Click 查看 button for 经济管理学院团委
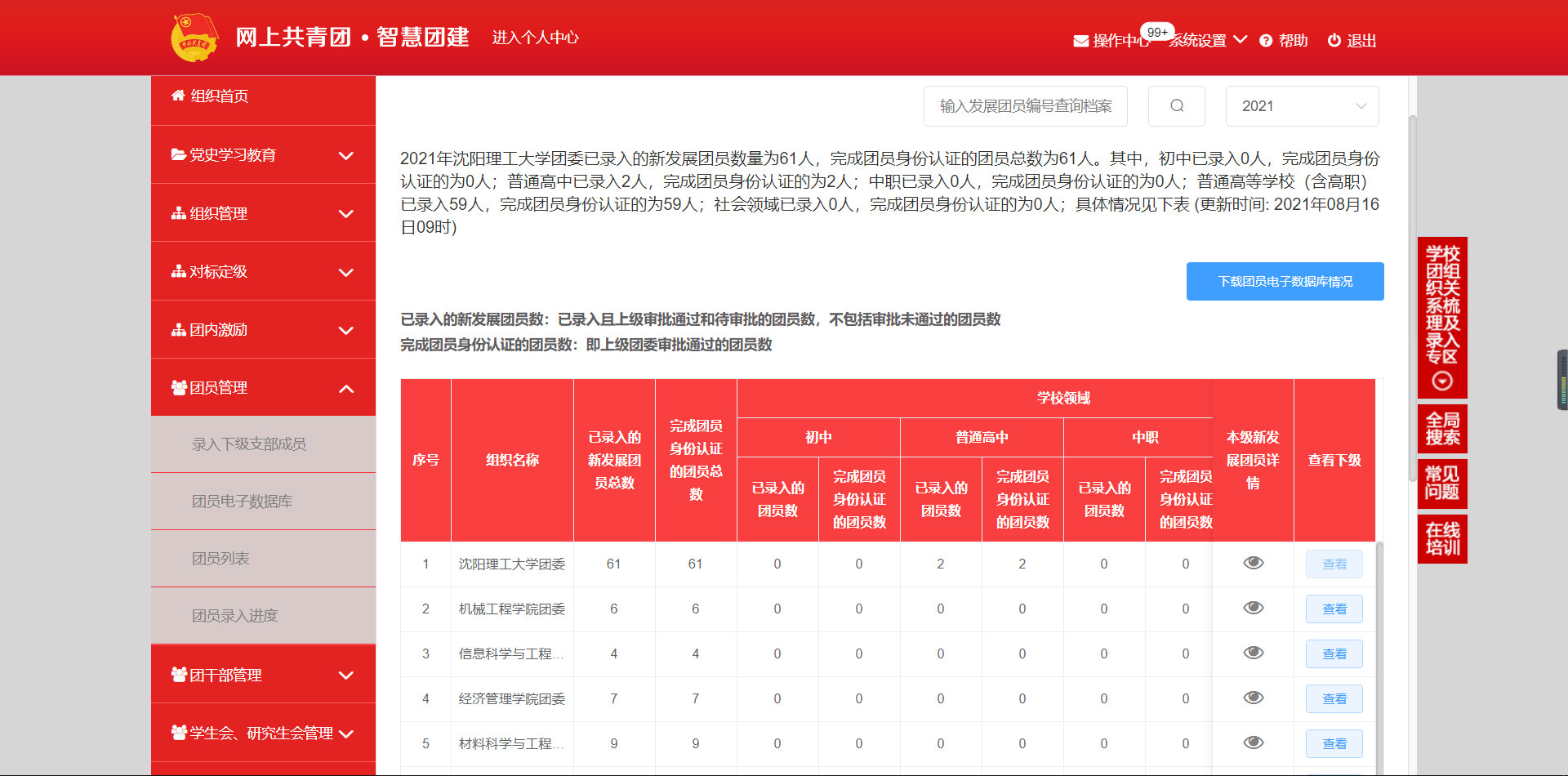 click(x=1334, y=699)
